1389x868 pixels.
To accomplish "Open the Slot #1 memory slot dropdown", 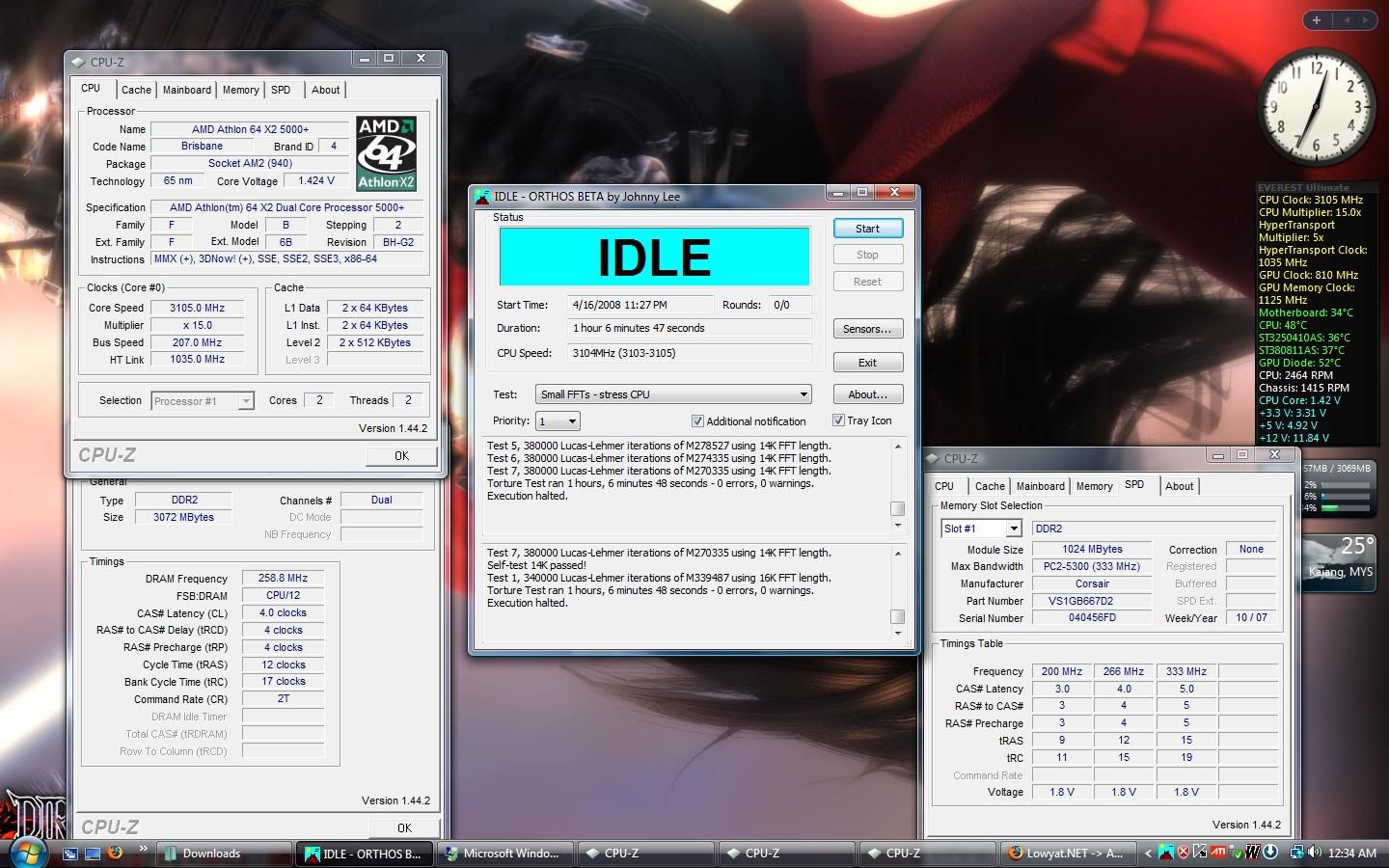I will point(981,529).
